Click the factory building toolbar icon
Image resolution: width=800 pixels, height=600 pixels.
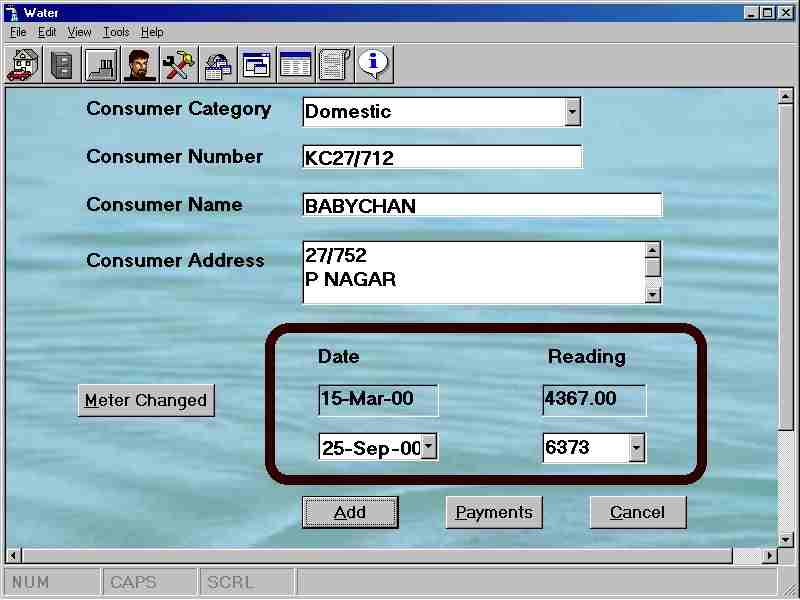click(101, 65)
